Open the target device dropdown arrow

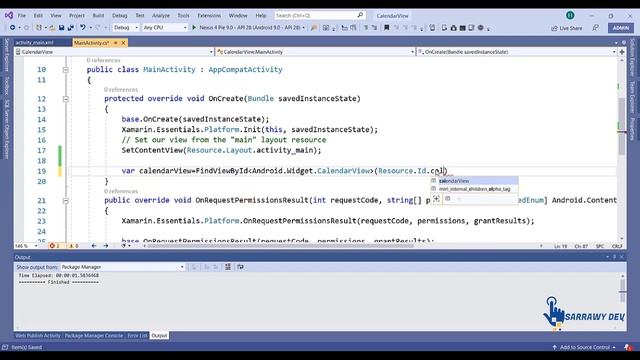coord(303,27)
